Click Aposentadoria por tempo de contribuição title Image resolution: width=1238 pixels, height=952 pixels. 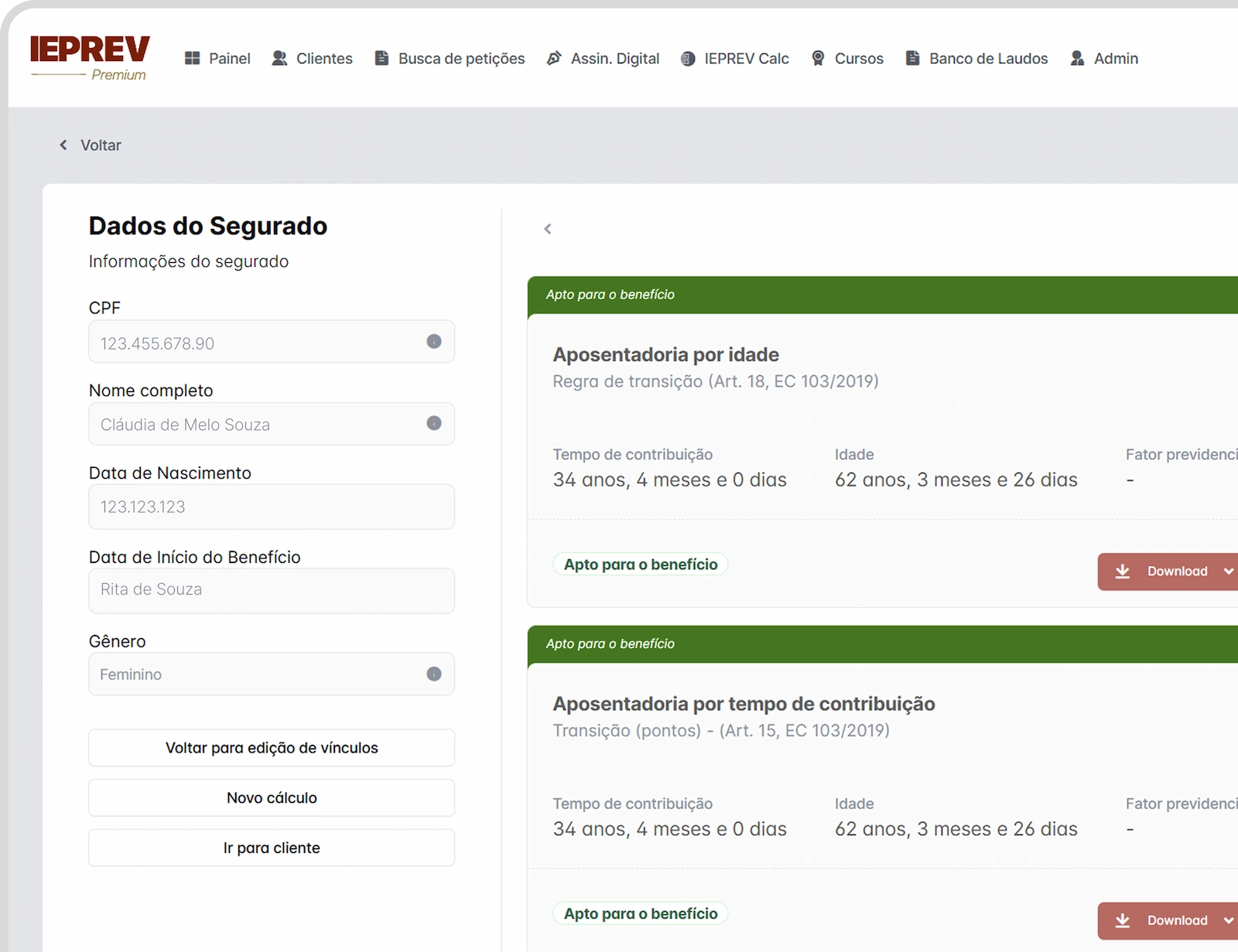744,704
